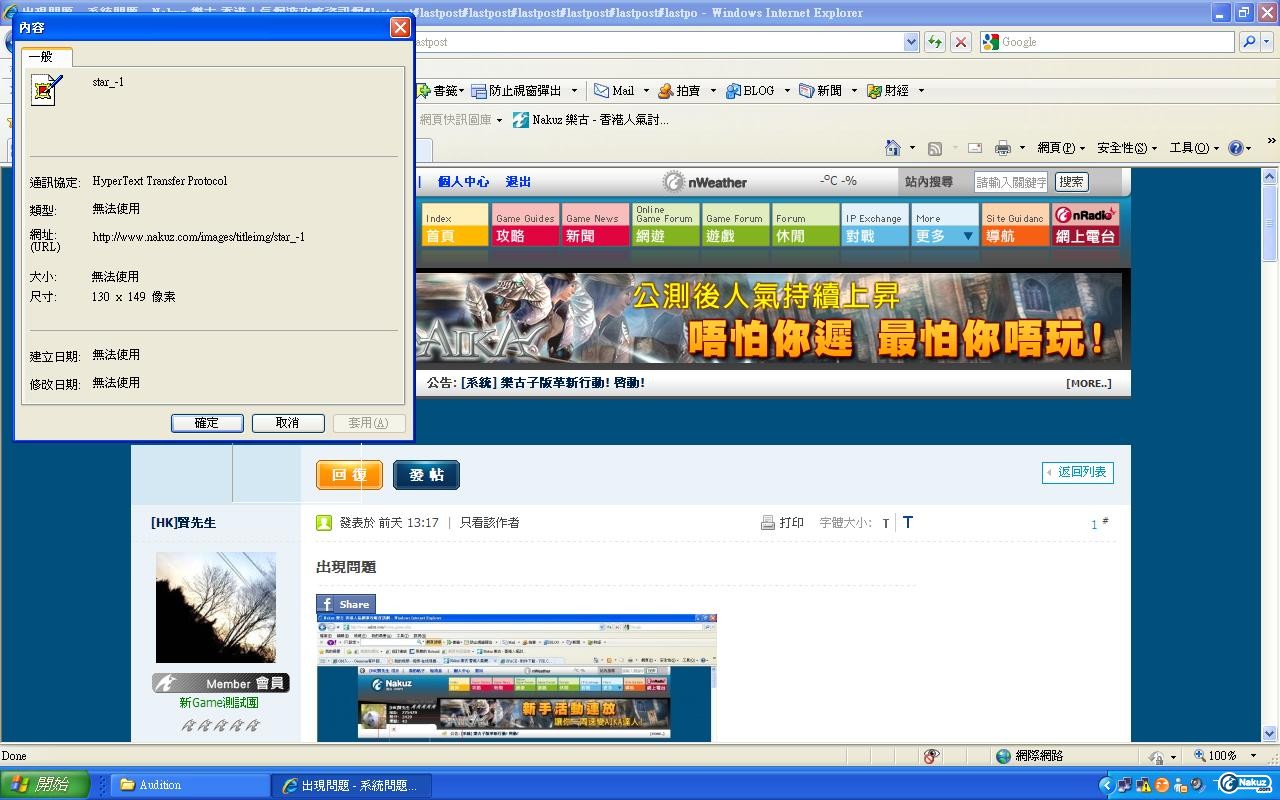Click the embedded screenshot image in the post
Image resolution: width=1280 pixels, height=800 pixels.
(x=516, y=678)
